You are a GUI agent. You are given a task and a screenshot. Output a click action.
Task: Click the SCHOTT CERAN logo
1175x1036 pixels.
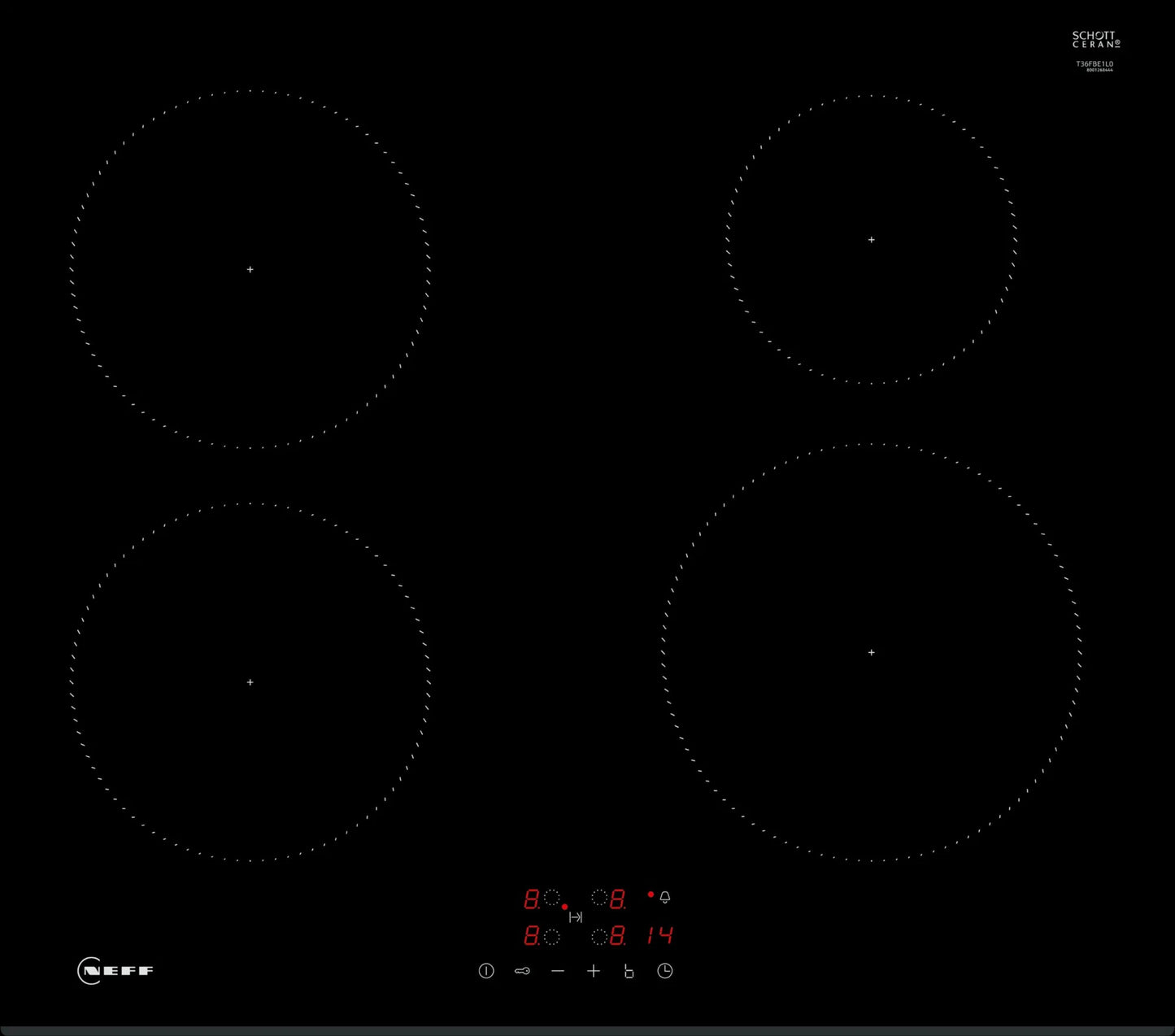tap(1095, 40)
